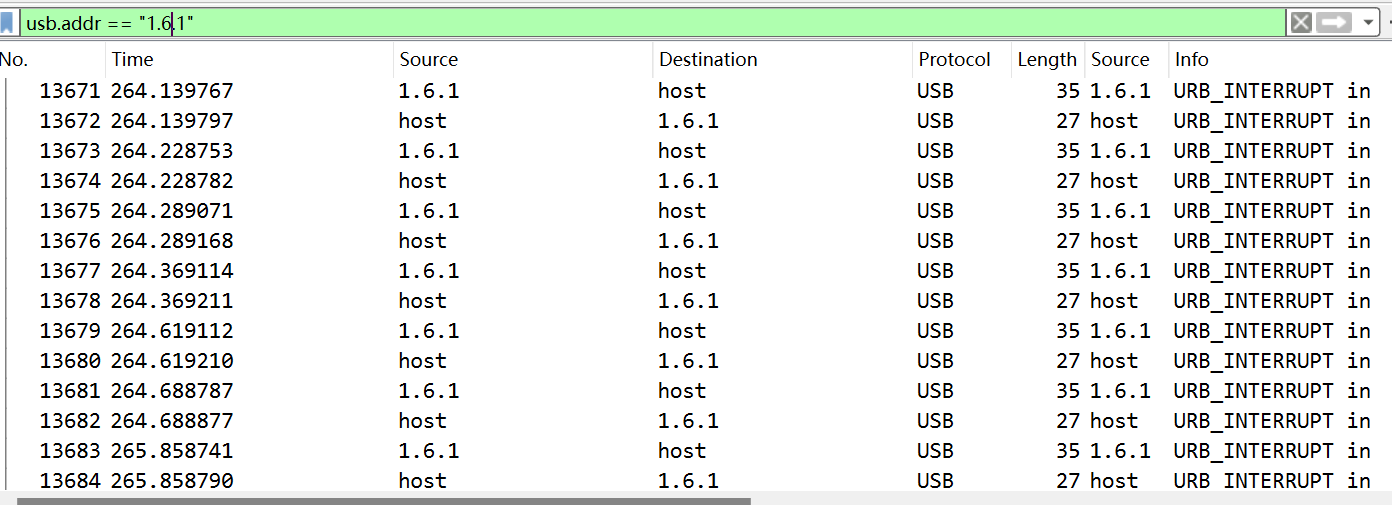This screenshot has width=1392, height=505.
Task: Click the display filter bookmark icon
Action: 7,23
